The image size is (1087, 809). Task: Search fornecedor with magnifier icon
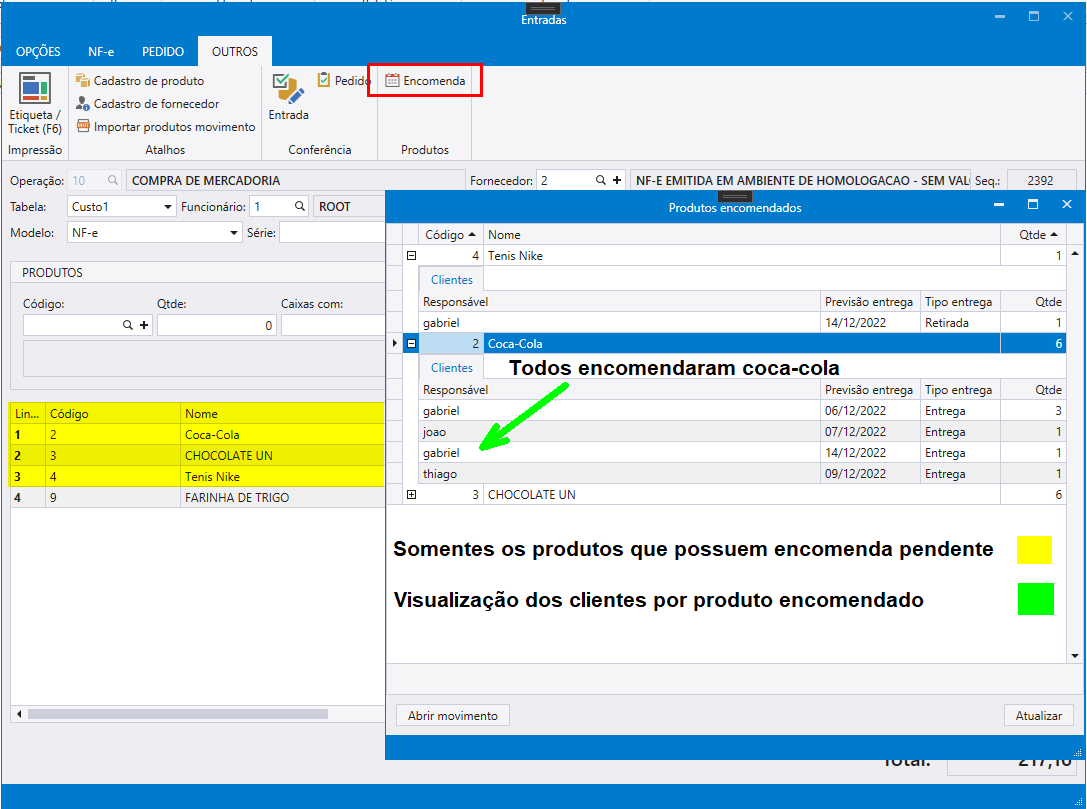point(600,180)
